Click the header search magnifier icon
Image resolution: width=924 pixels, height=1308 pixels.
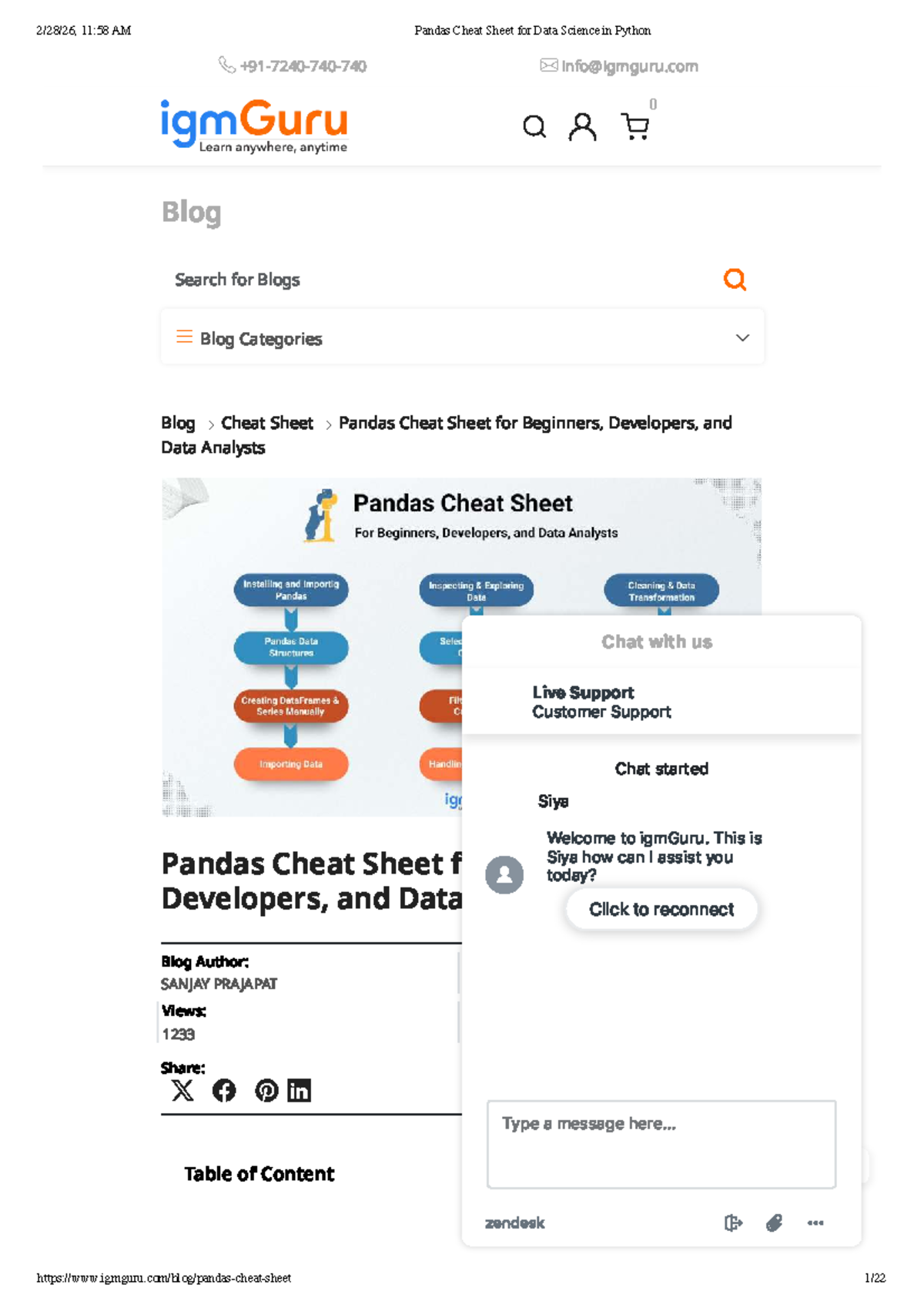(x=534, y=126)
